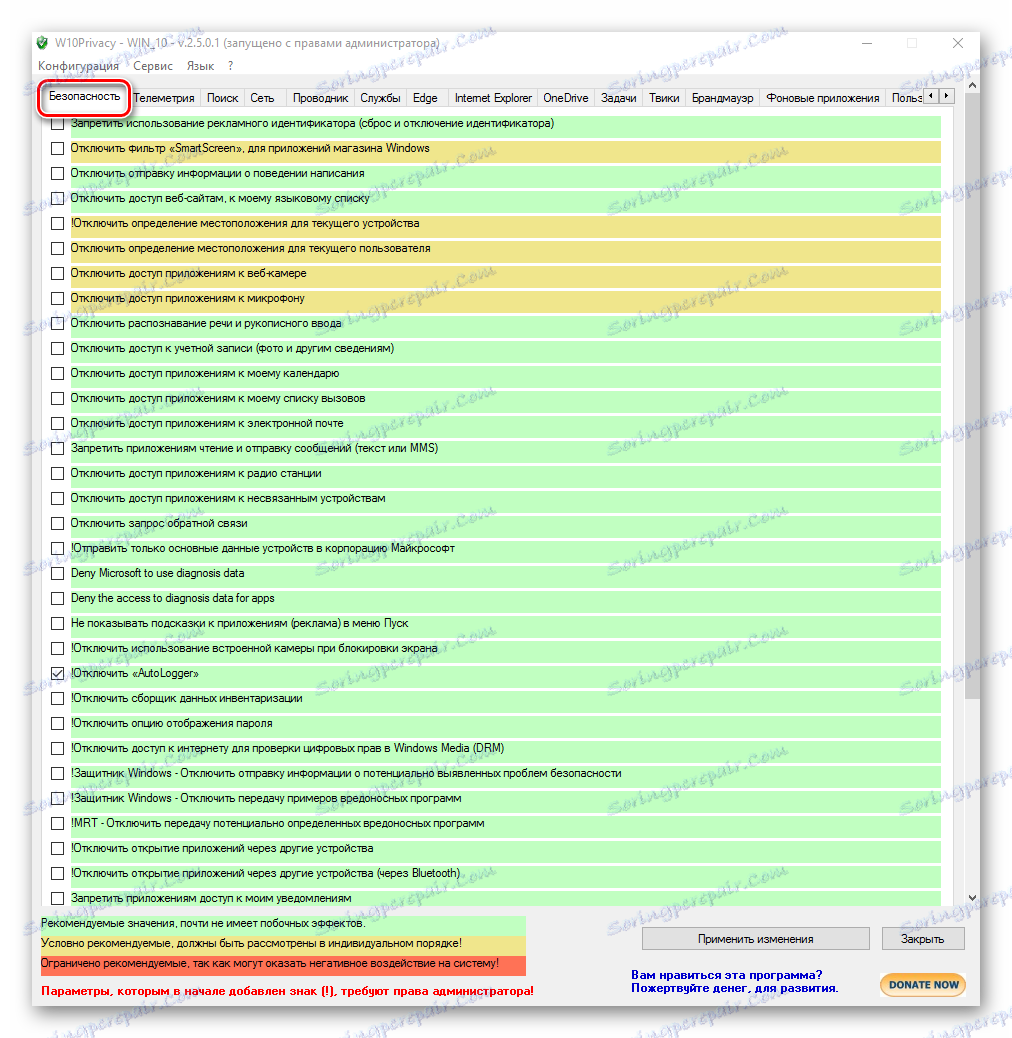The width and height of the screenshot is (1012, 1038).
Task: Check "Отключить доступ приложениям к микрофону"
Action: coord(57,298)
